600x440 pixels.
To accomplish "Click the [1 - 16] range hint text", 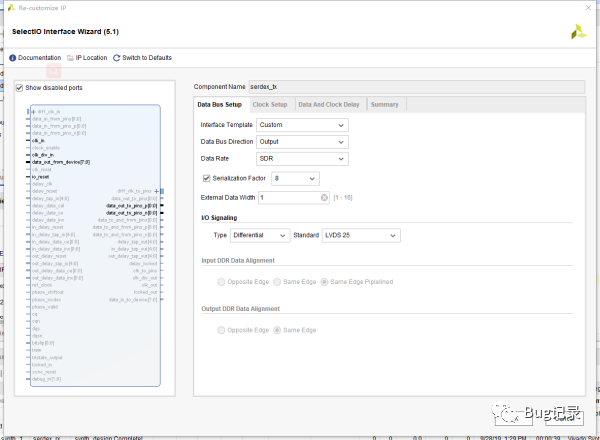I will (343, 198).
